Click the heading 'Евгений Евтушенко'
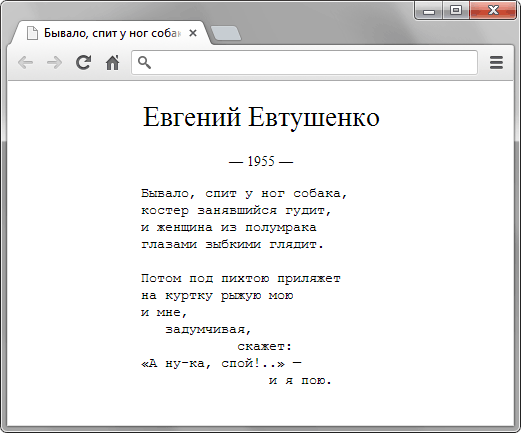This screenshot has width=521, height=433. click(x=261, y=117)
